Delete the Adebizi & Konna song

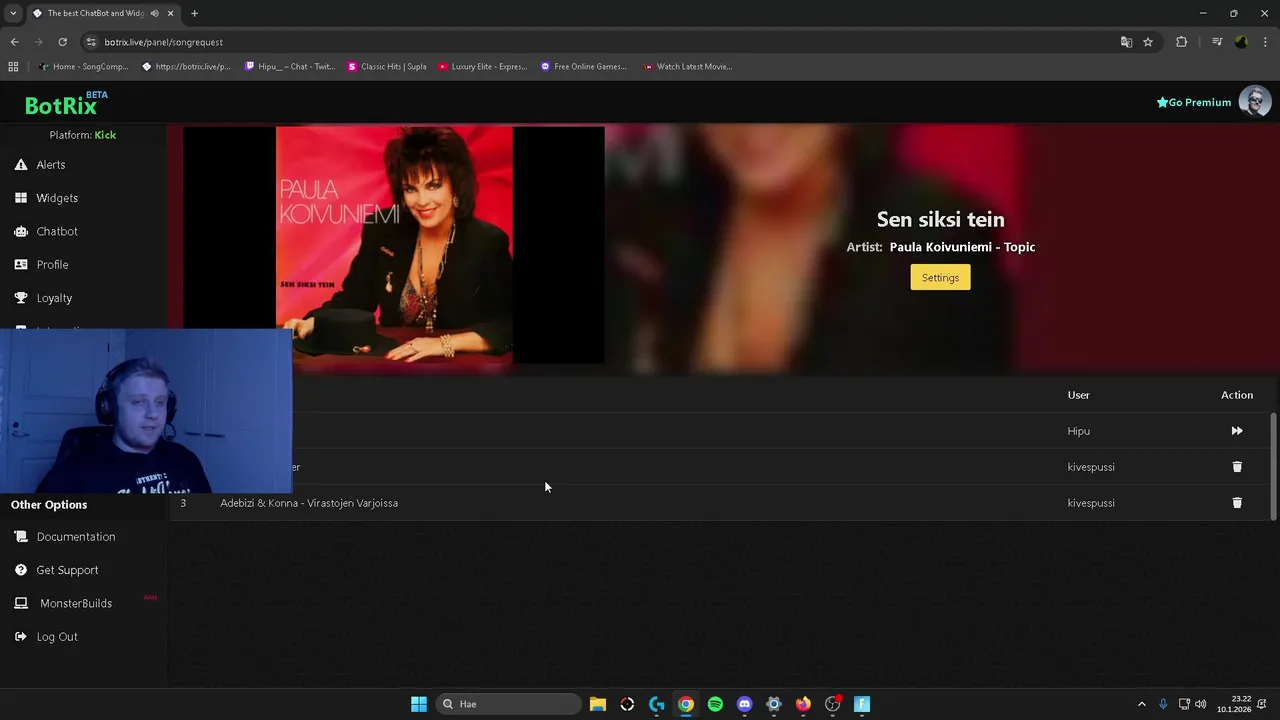coord(1237,503)
